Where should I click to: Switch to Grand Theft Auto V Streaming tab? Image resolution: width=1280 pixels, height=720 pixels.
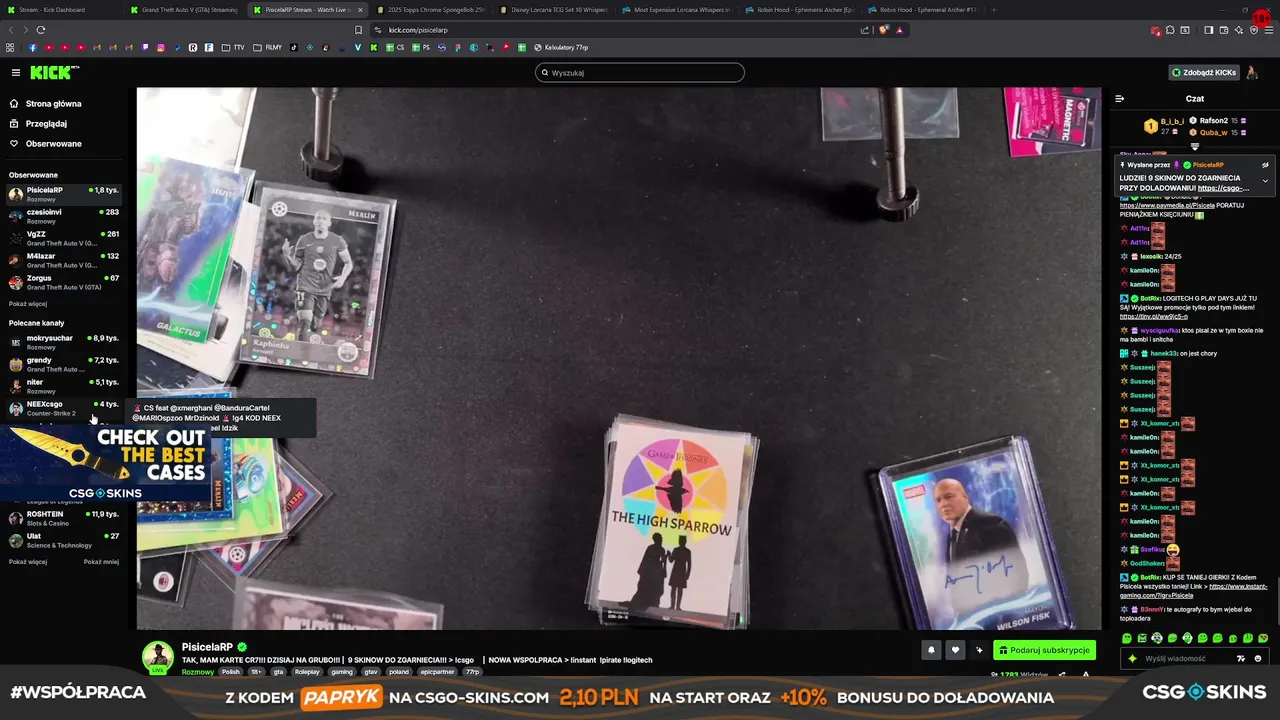pyautogui.click(x=184, y=10)
